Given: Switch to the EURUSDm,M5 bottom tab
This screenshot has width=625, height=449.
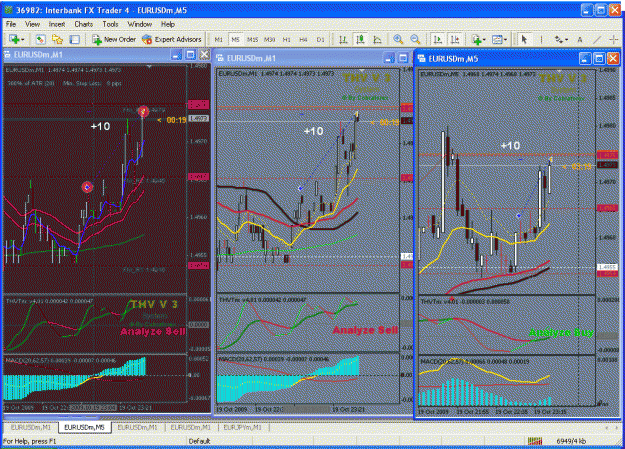Looking at the screenshot, I should click(84, 427).
